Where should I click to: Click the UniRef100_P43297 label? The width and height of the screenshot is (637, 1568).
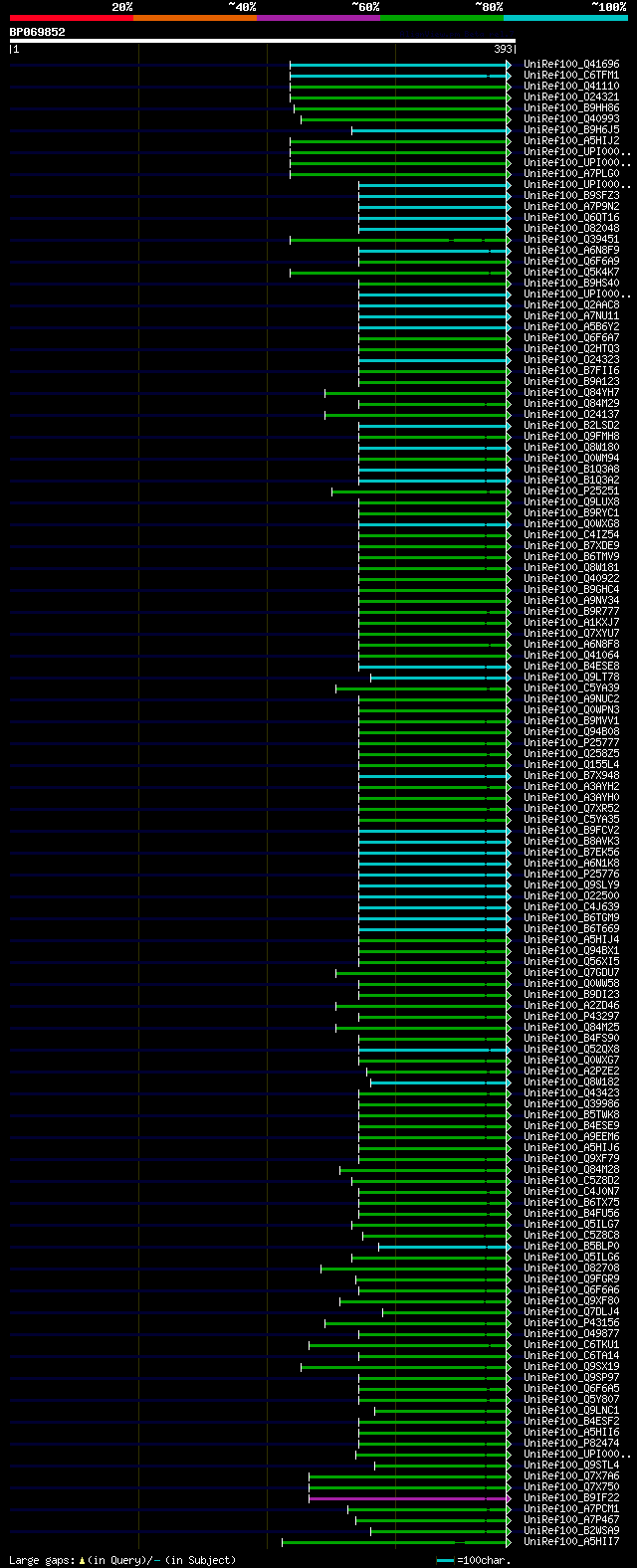[x=571, y=1017]
